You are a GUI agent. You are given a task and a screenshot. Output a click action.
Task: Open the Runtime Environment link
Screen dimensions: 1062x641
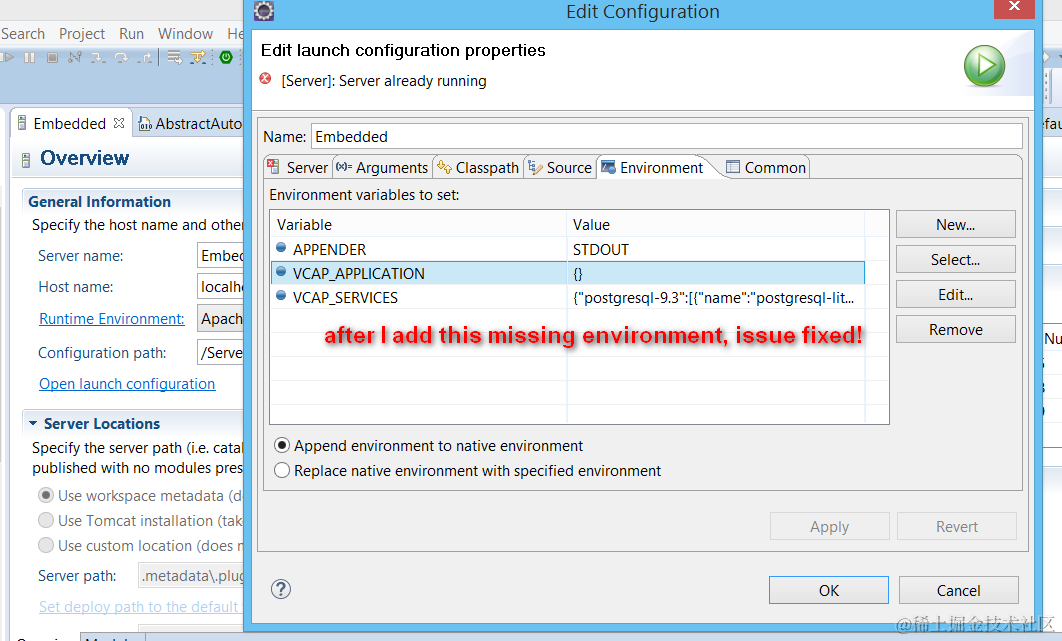(112, 318)
